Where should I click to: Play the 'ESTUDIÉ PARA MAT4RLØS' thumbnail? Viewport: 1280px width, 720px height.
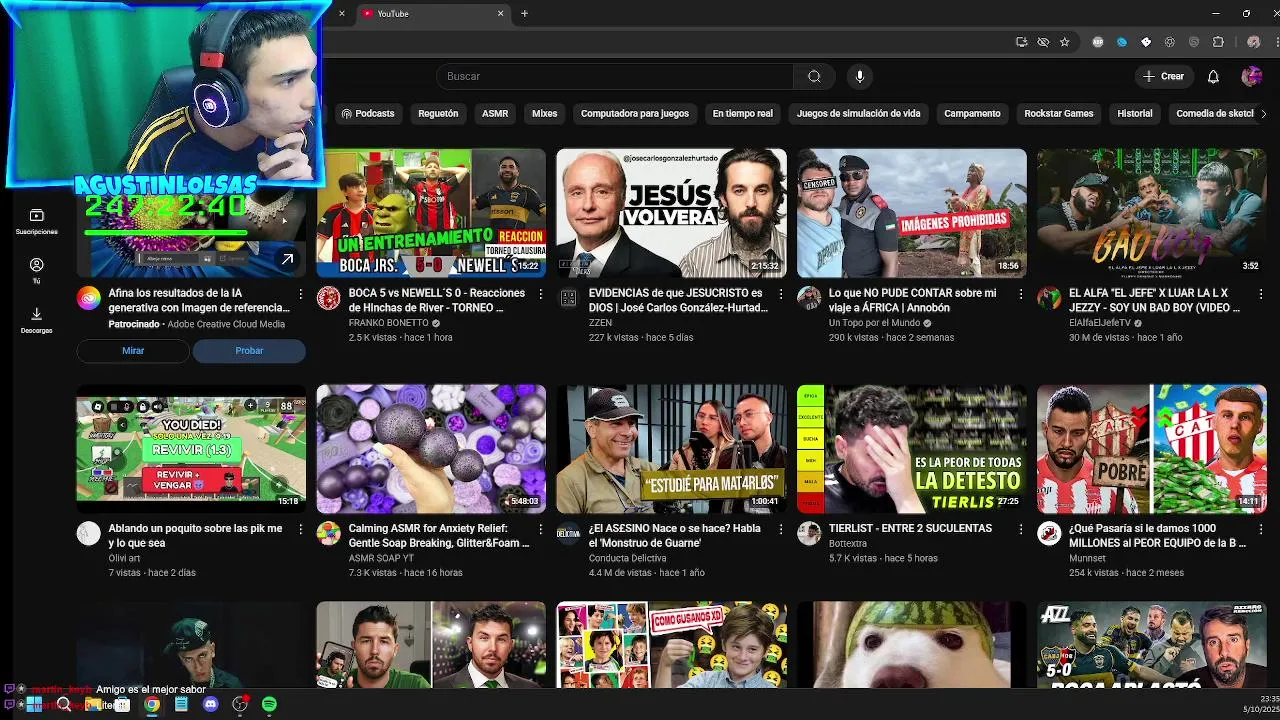(671, 449)
